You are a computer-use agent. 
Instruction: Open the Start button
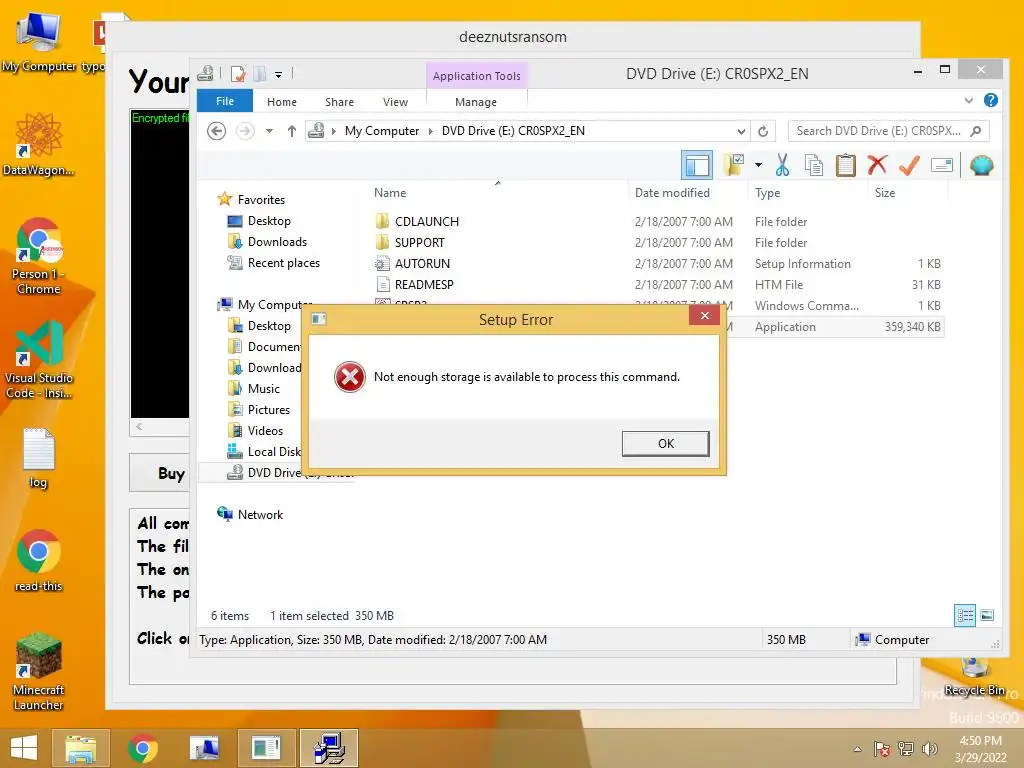coord(24,748)
